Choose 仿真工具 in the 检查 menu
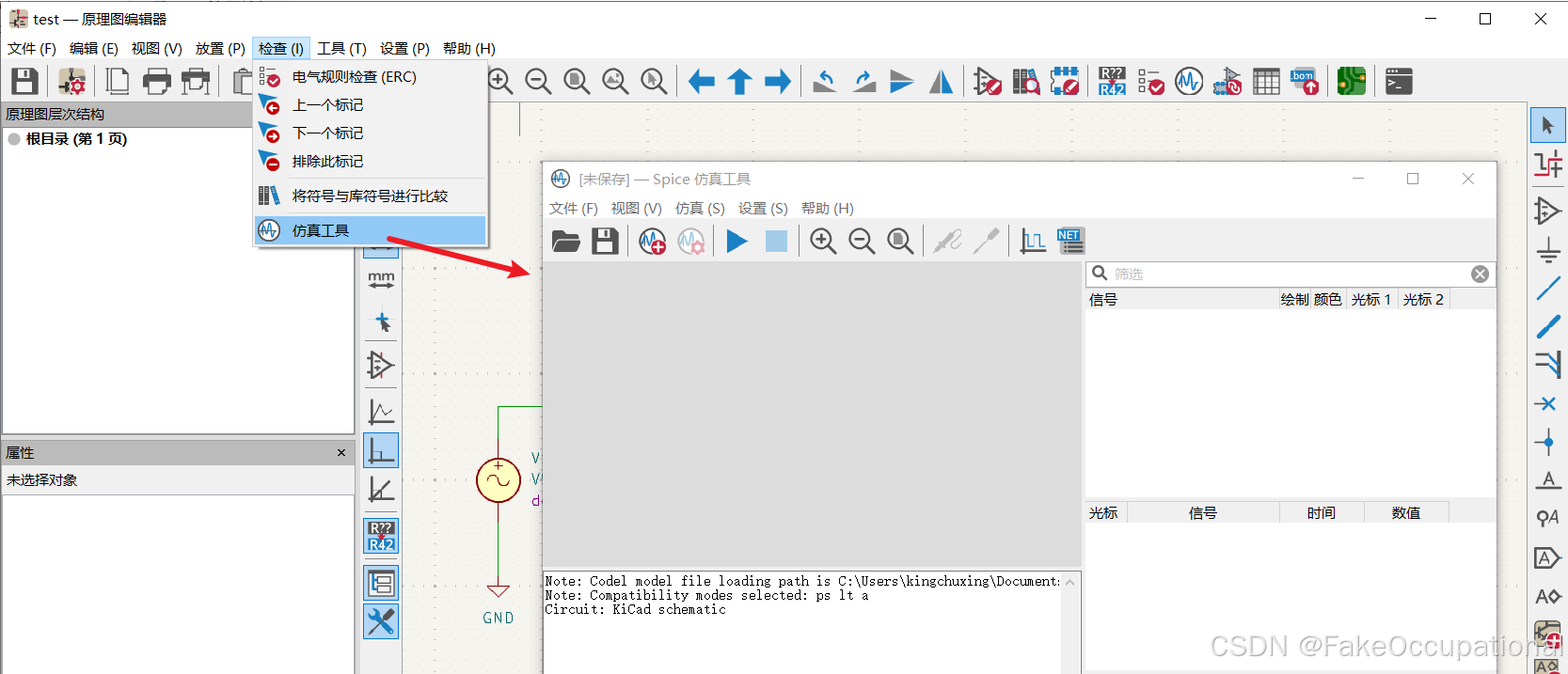This screenshot has width=1568, height=674. (371, 230)
